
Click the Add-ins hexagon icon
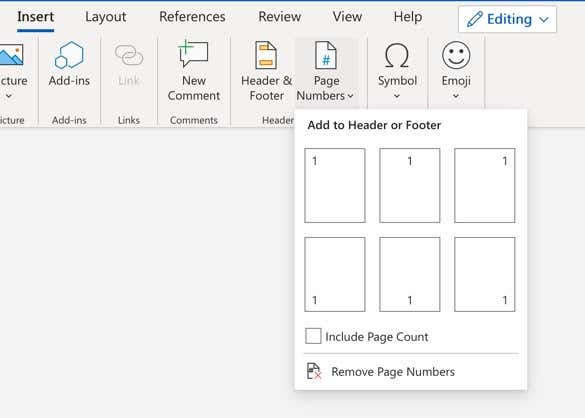click(x=69, y=55)
